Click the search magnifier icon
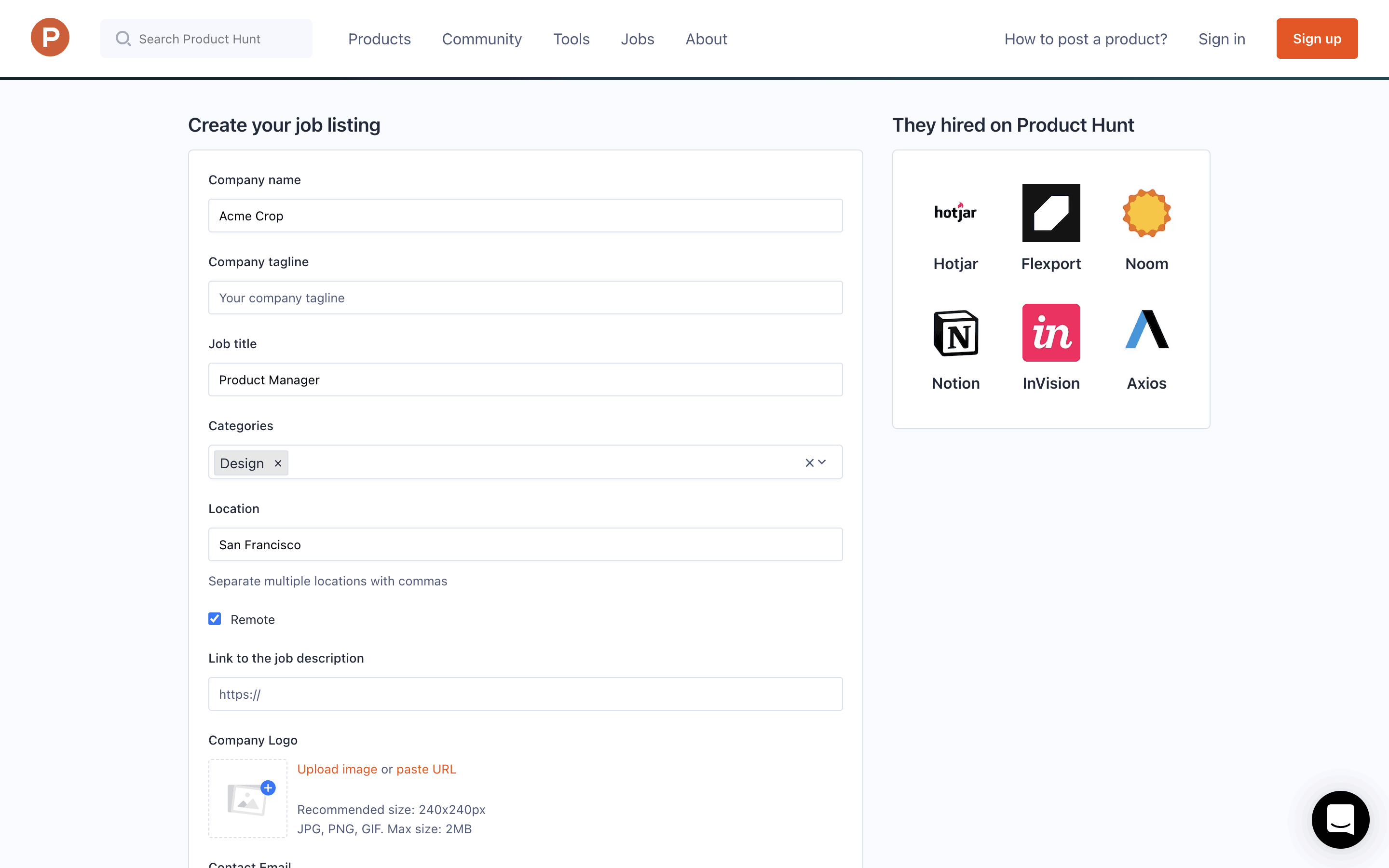This screenshot has height=868, width=1389. tap(123, 39)
